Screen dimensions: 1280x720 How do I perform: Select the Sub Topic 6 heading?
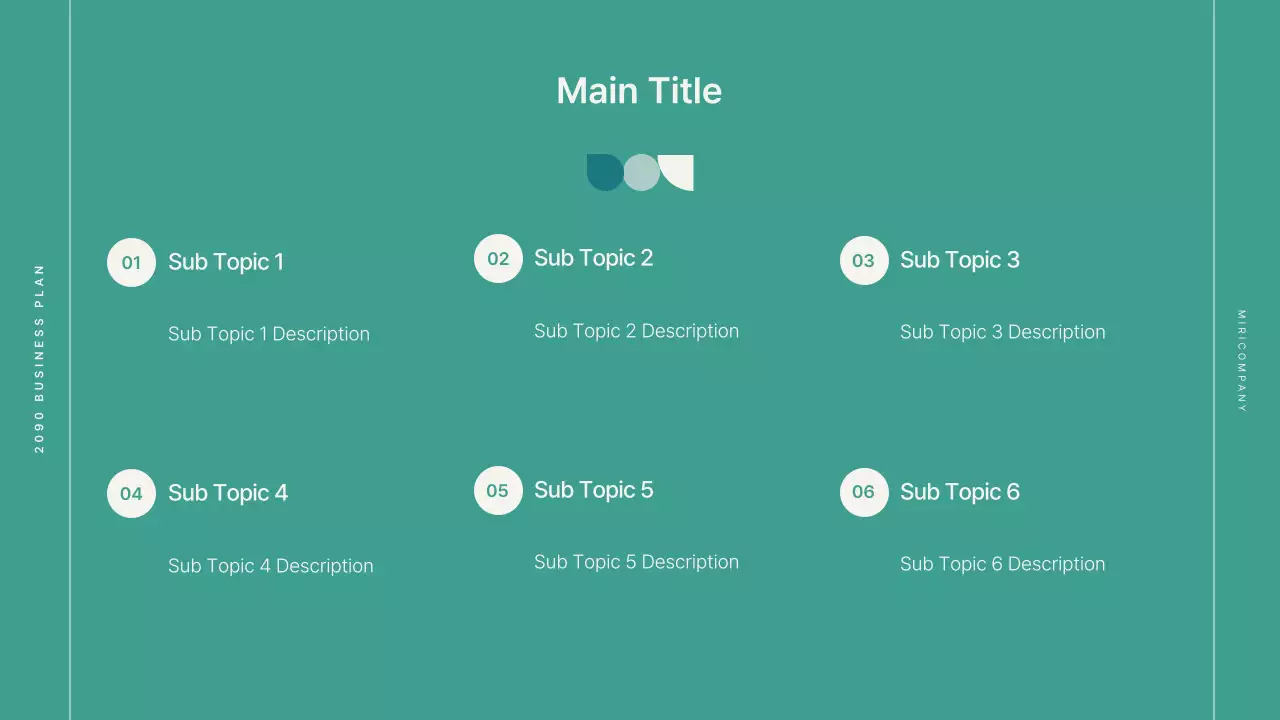959,492
